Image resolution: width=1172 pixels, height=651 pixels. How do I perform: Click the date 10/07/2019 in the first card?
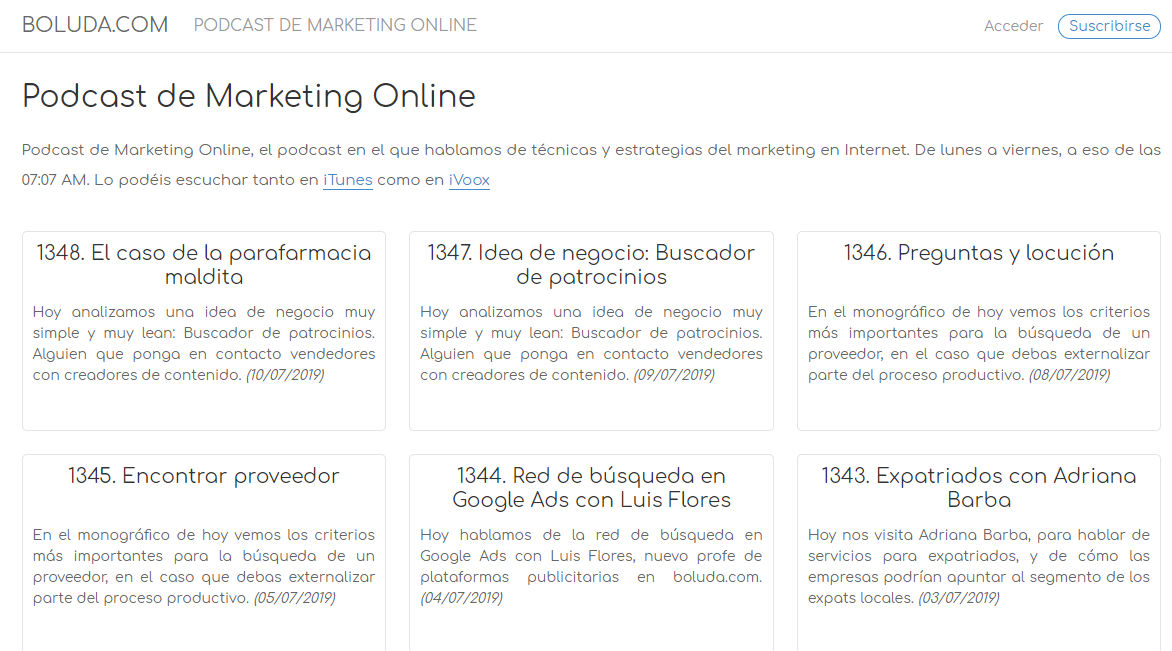[x=285, y=375]
